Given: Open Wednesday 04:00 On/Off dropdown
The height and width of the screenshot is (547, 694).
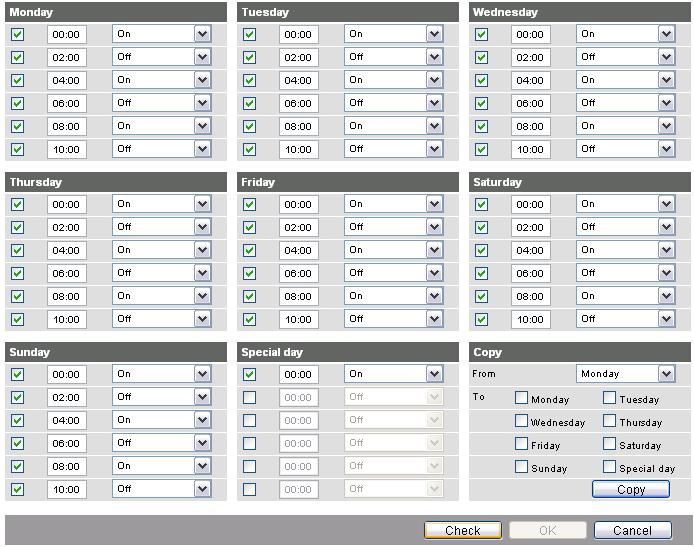Looking at the screenshot, I should click(625, 80).
